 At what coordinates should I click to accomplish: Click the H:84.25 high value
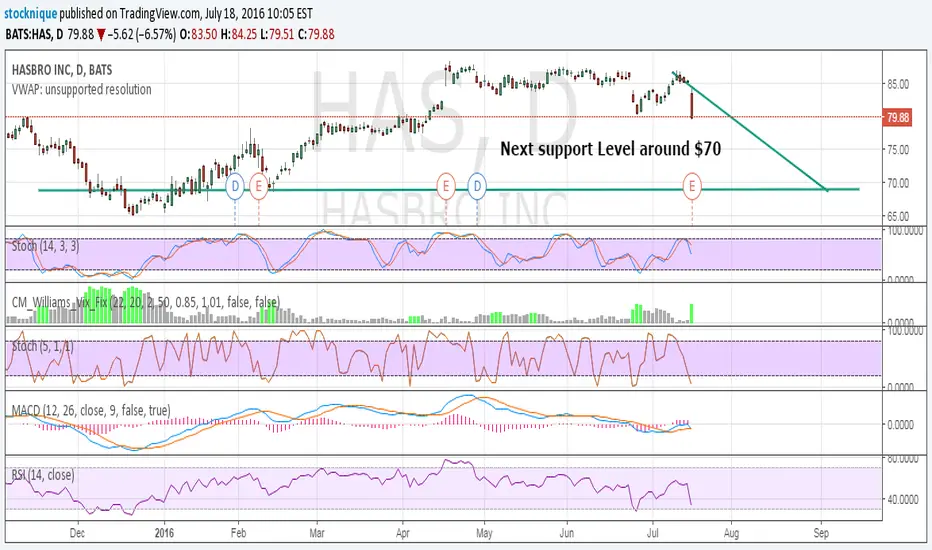[x=239, y=34]
